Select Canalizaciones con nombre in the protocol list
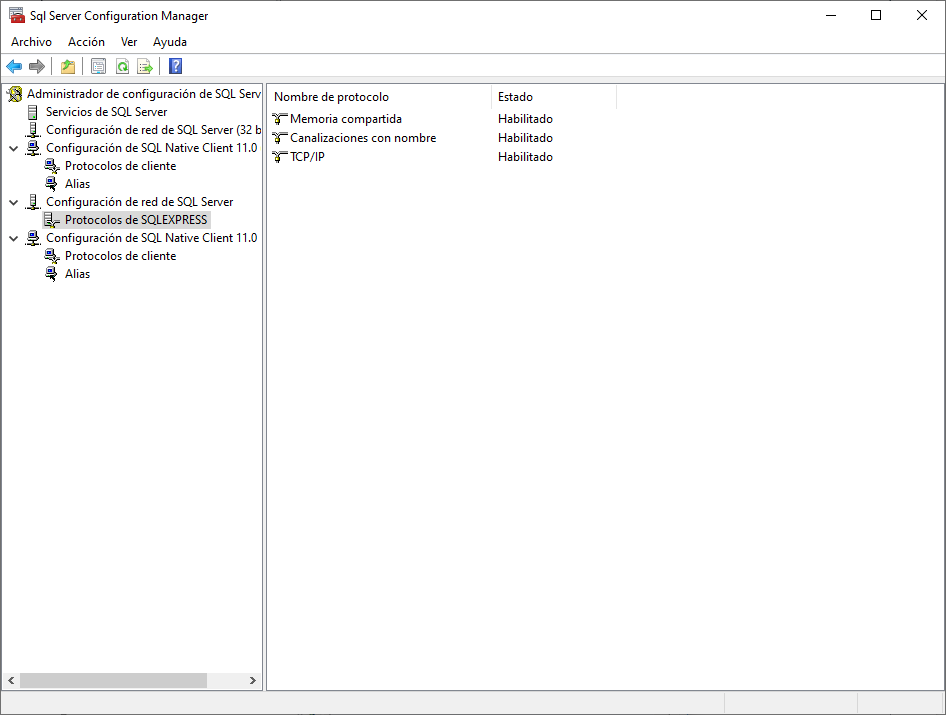 coord(362,138)
